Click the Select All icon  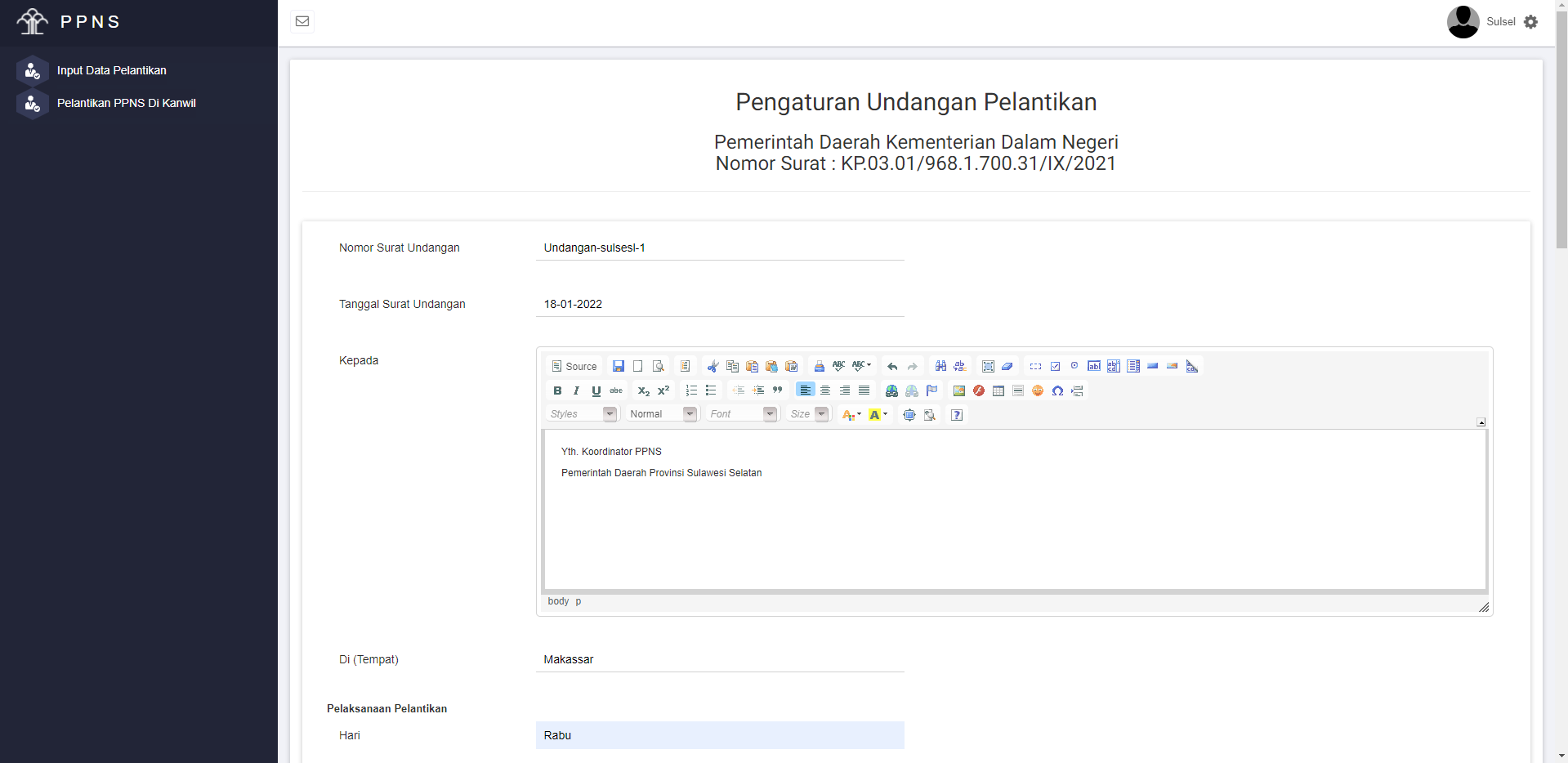click(x=988, y=366)
